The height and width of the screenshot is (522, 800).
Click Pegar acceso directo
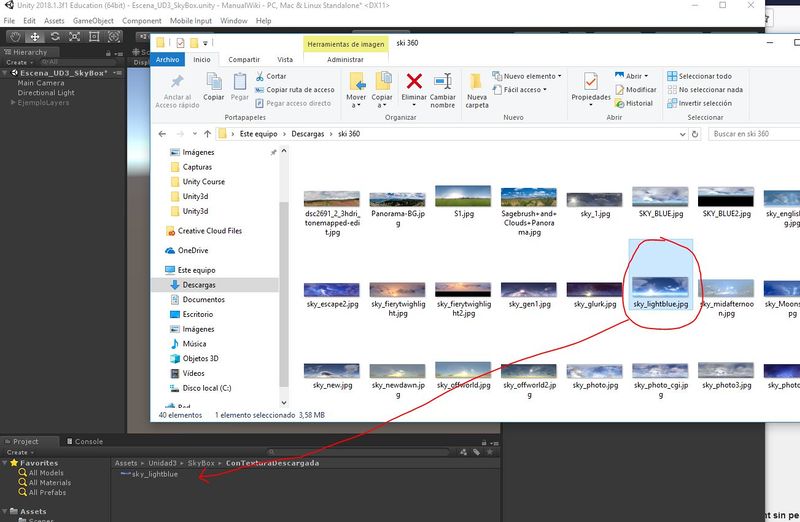[293, 103]
